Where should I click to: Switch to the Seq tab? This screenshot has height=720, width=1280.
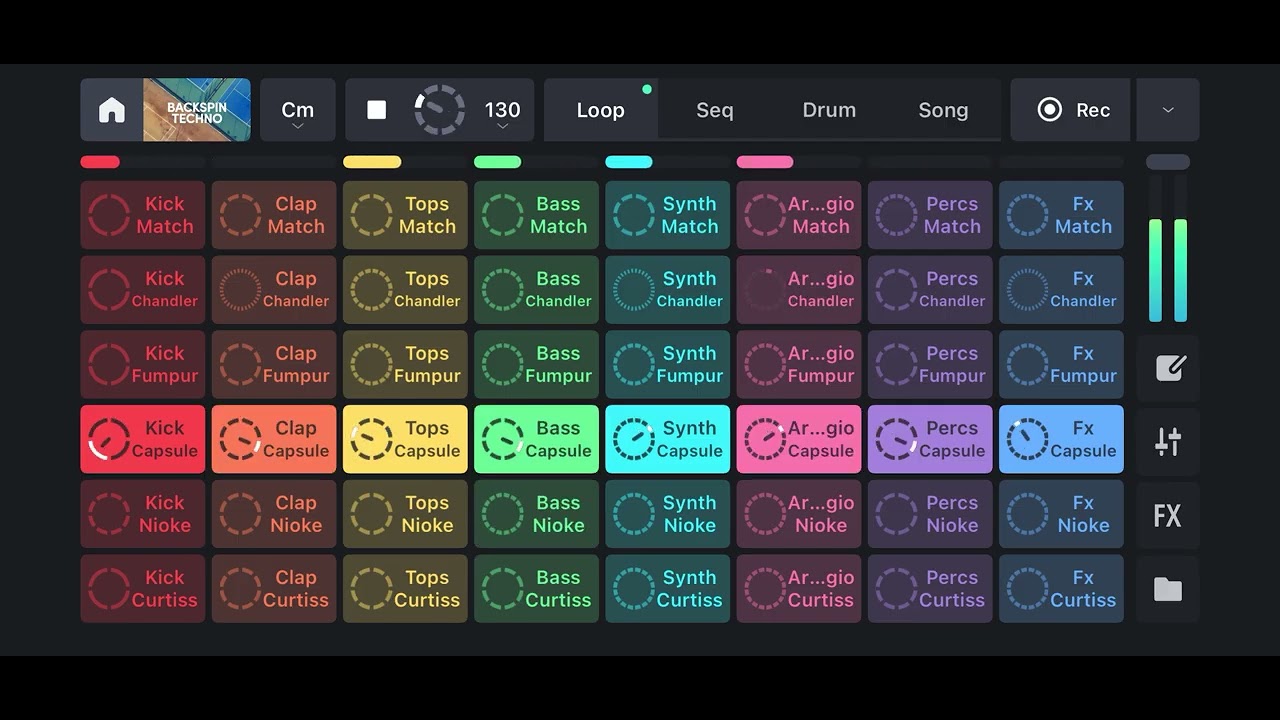715,110
